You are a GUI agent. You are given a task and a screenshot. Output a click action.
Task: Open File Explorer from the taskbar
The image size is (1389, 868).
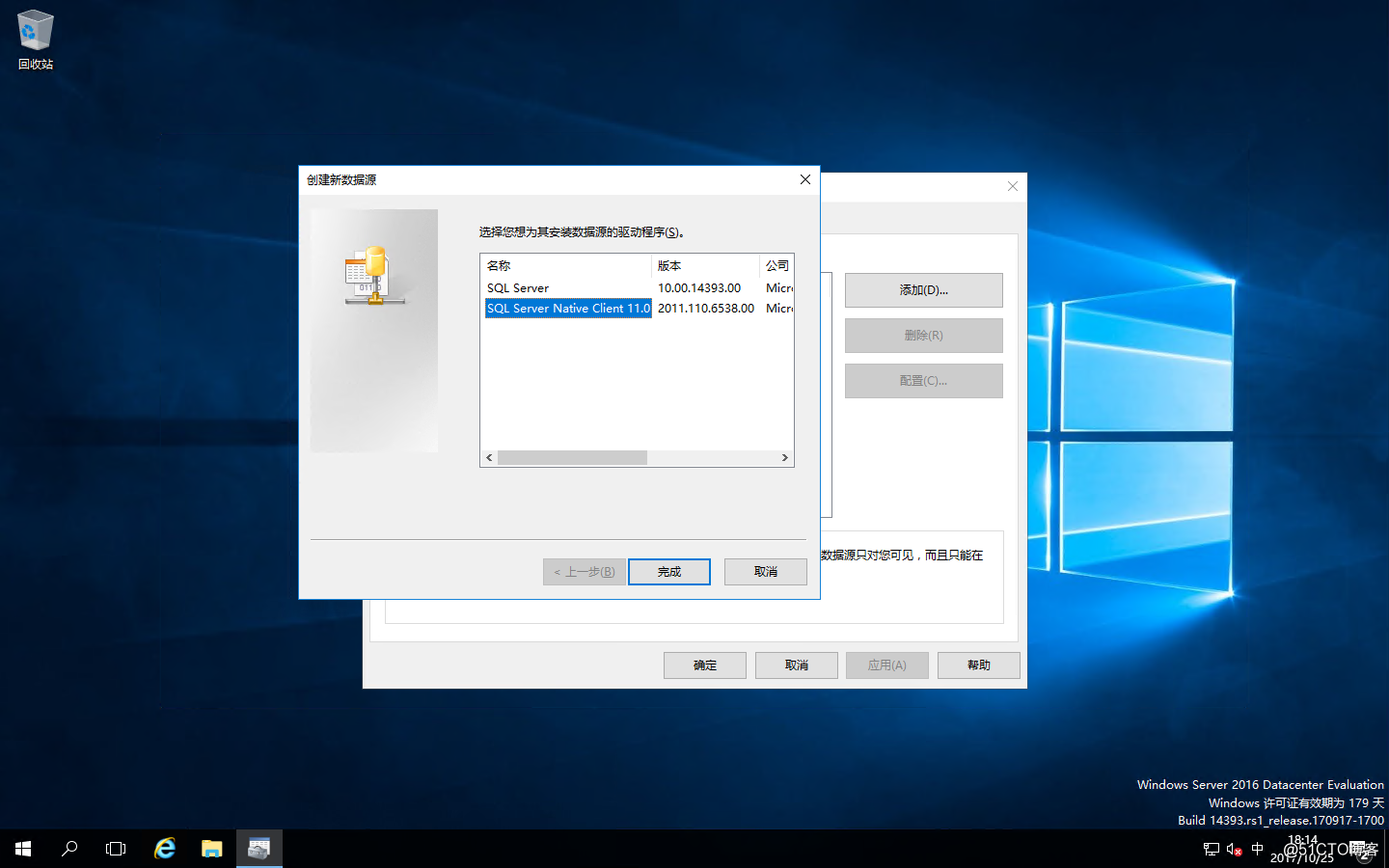pos(212,849)
